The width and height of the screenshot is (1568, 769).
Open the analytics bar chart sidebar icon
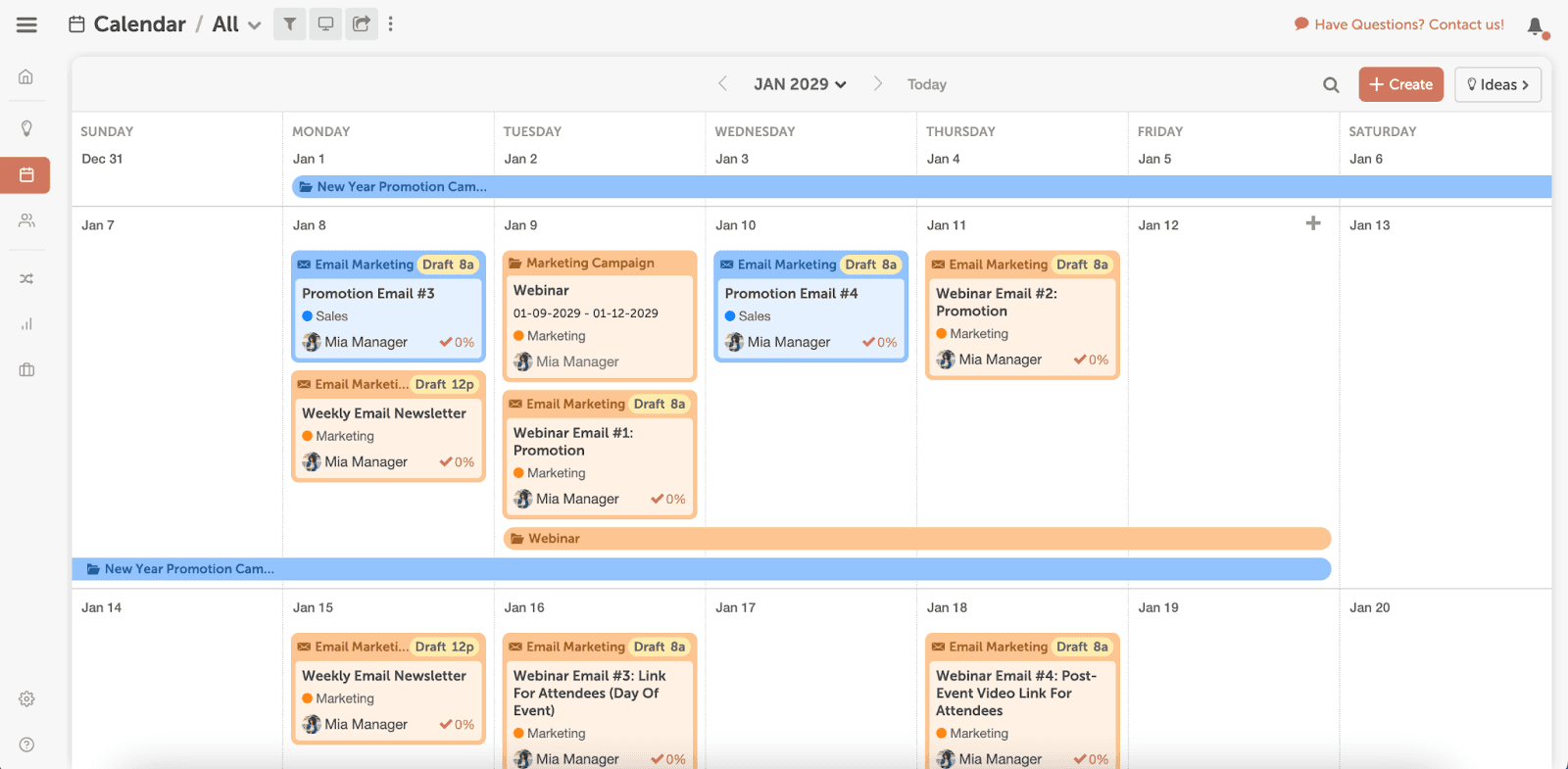pyautogui.click(x=26, y=324)
